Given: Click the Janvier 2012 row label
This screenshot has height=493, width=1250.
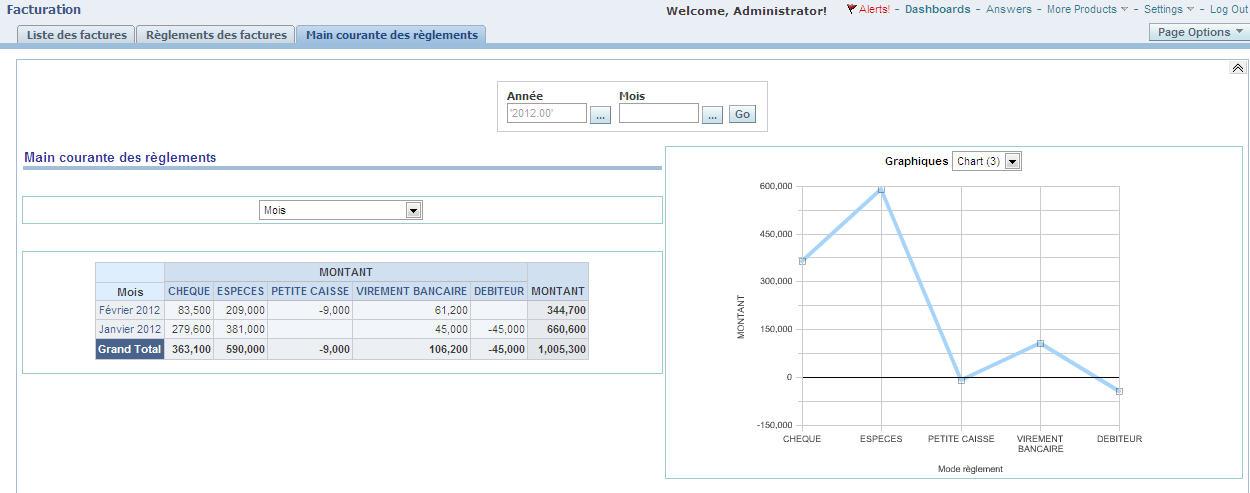Looking at the screenshot, I should [130, 329].
